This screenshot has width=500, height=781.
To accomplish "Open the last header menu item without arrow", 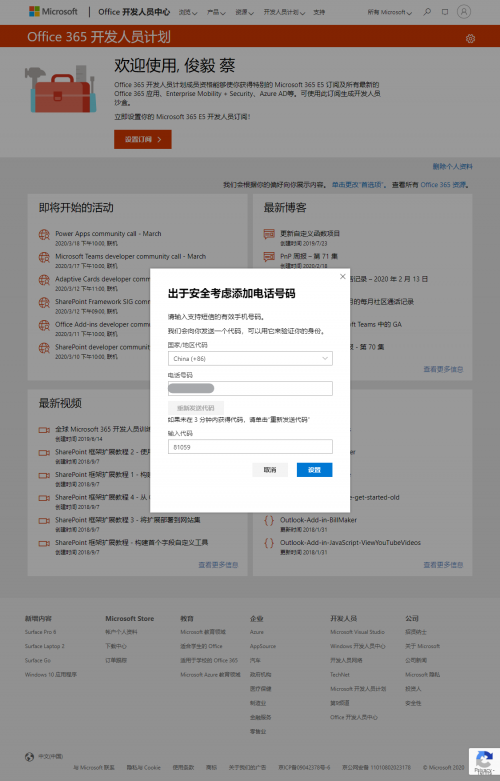I will (x=319, y=12).
